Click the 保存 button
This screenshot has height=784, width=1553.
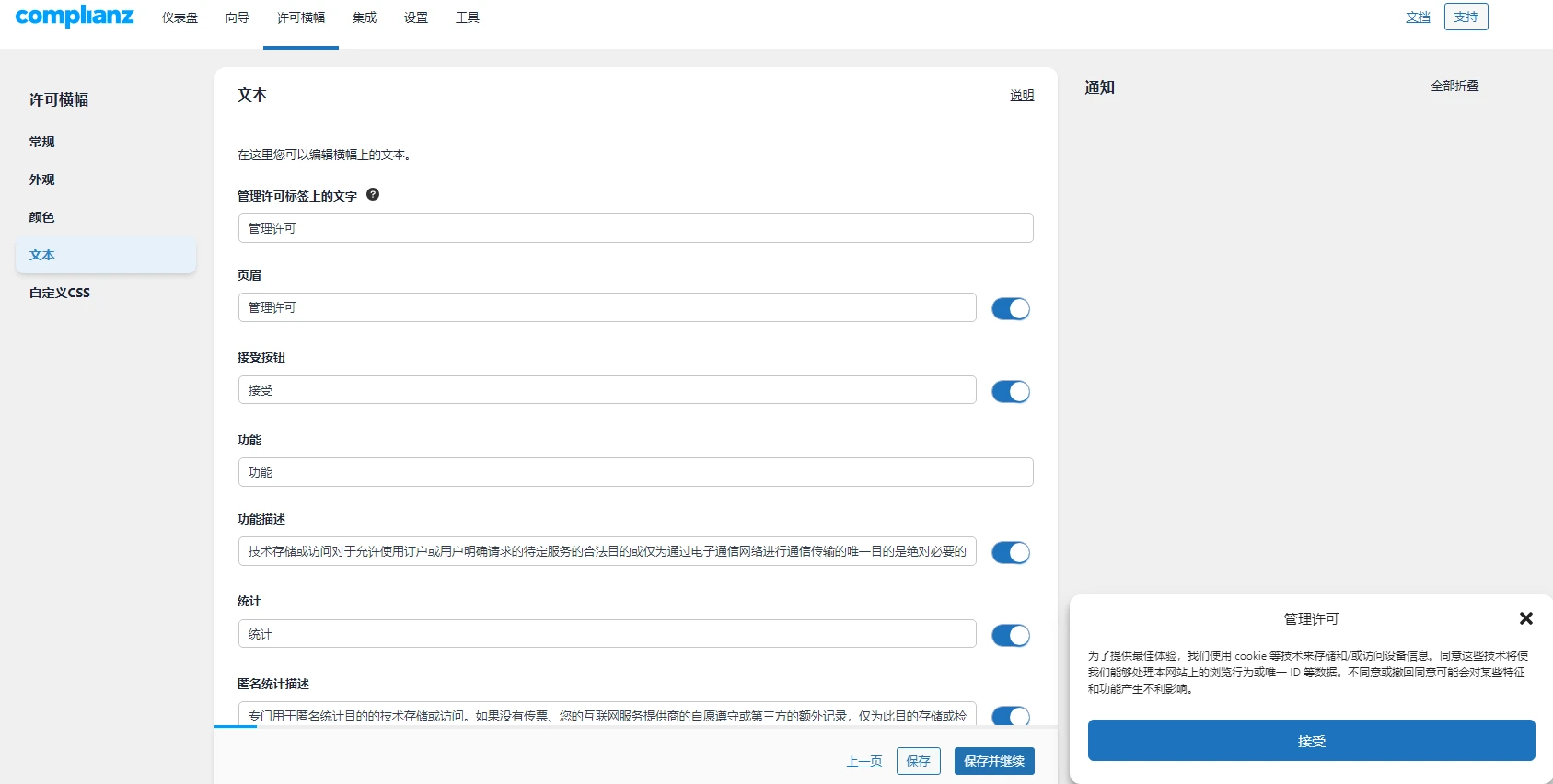click(x=919, y=761)
